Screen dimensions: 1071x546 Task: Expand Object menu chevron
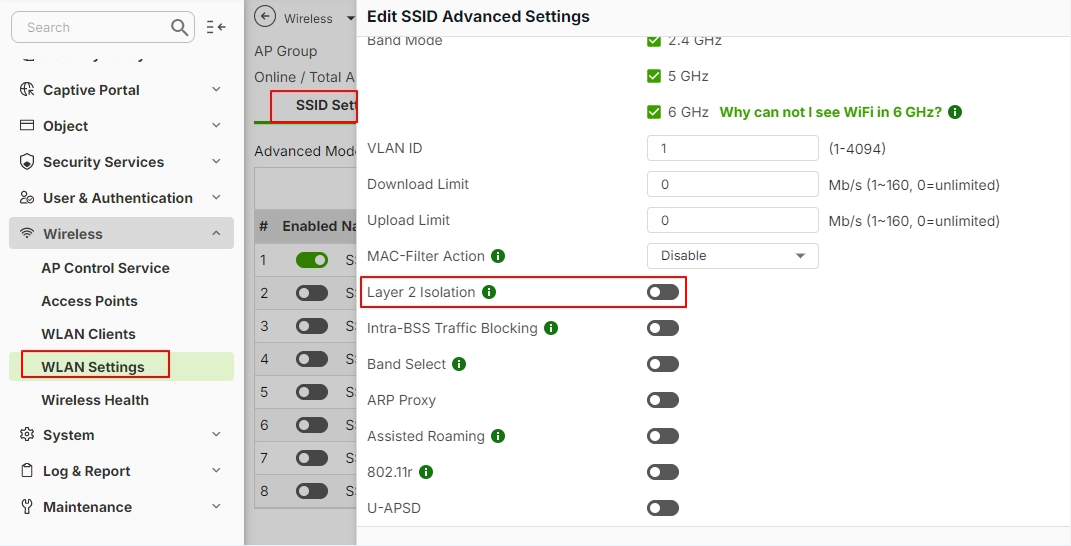coord(216,125)
